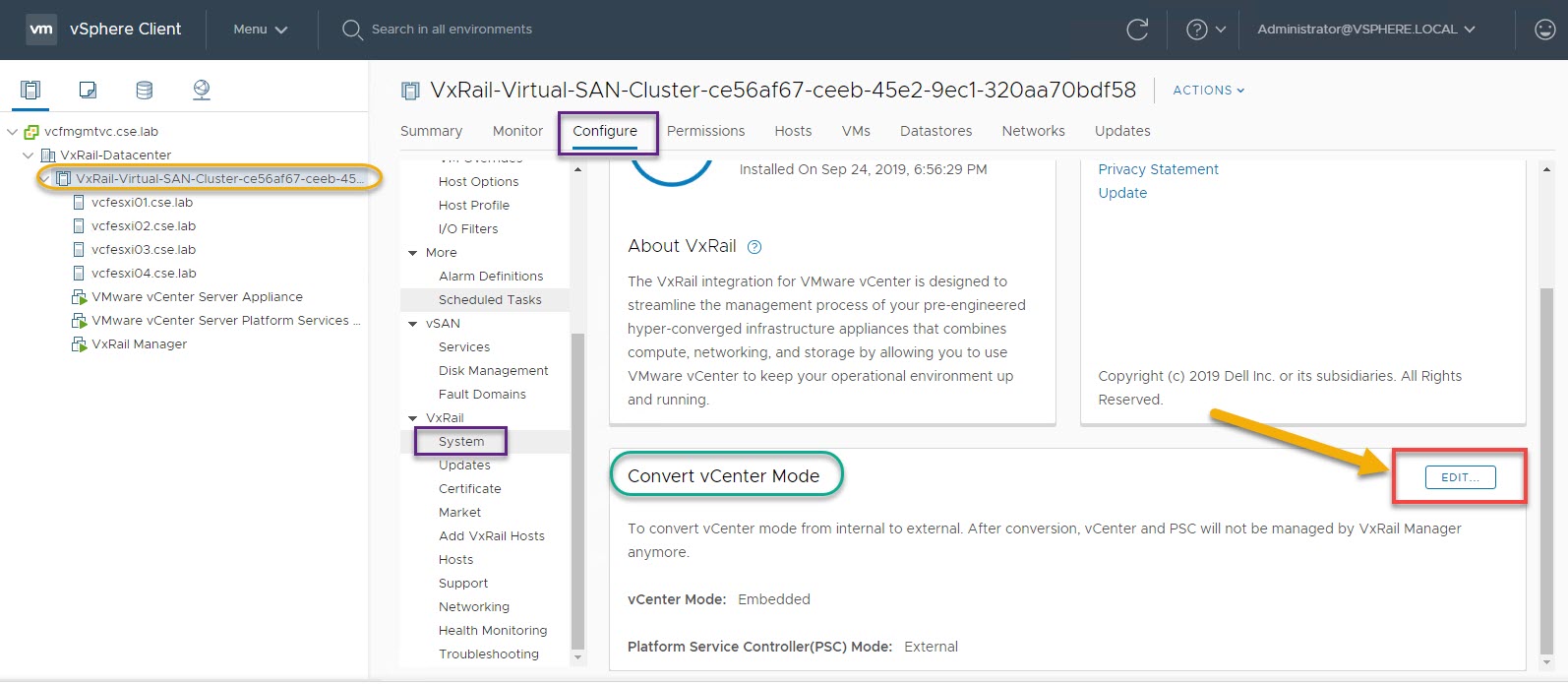
Task: Collapse the vcfmgmtvc.cse.lab tree node
Action: (13, 132)
